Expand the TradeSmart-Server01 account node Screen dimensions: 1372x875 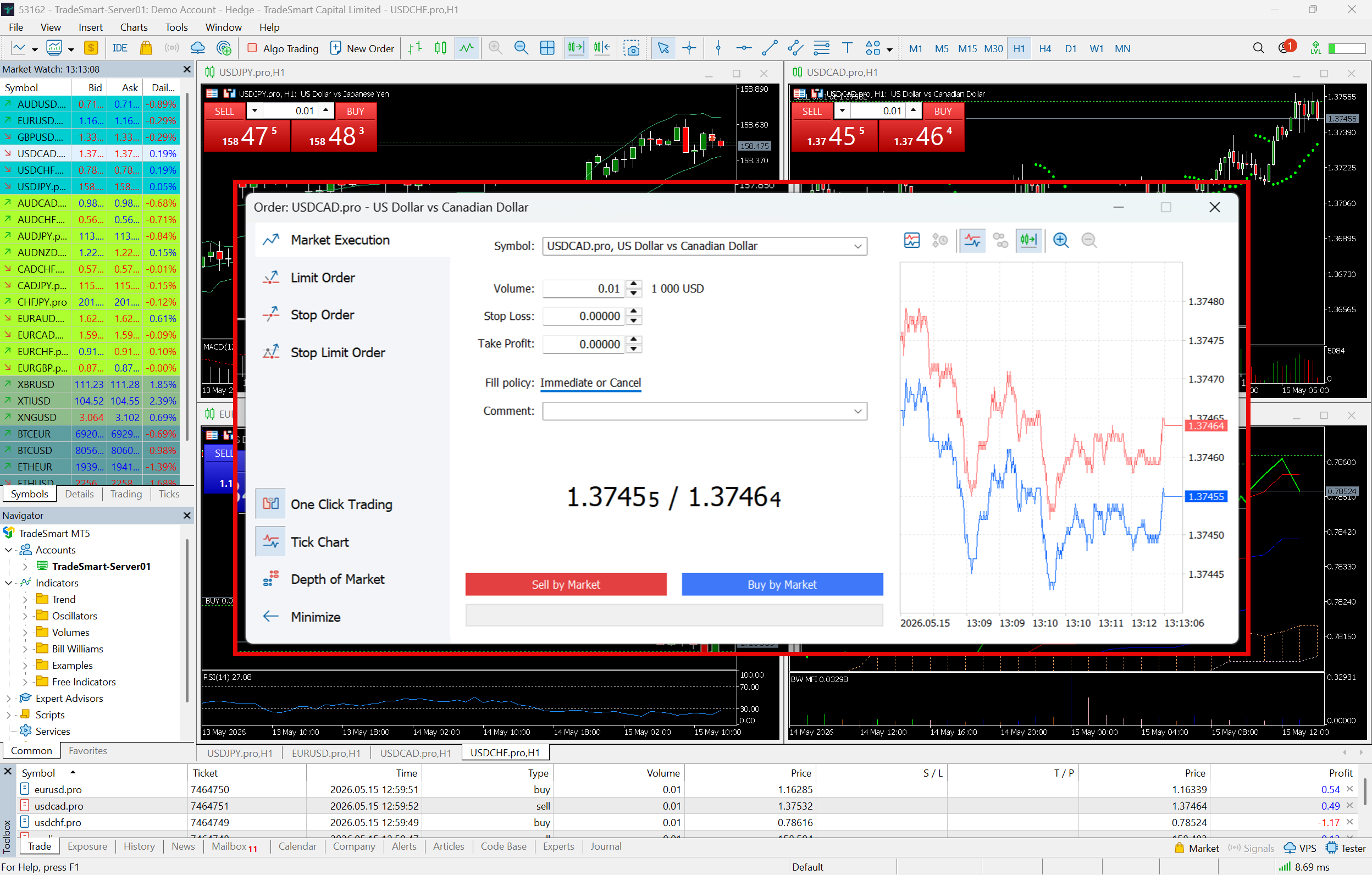[25, 566]
